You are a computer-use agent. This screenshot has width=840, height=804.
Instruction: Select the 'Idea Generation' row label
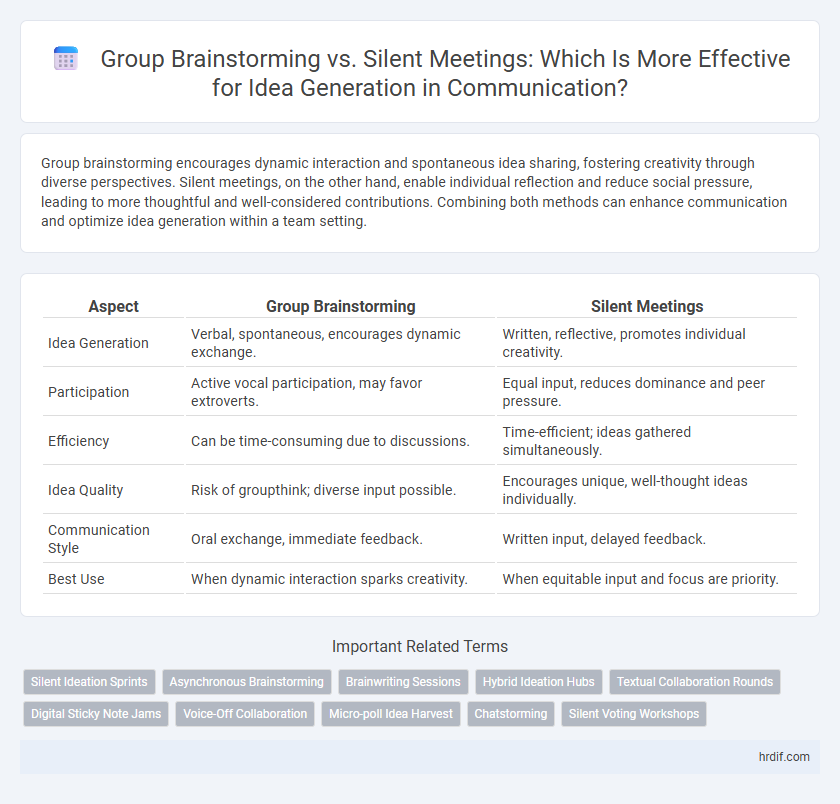point(98,343)
